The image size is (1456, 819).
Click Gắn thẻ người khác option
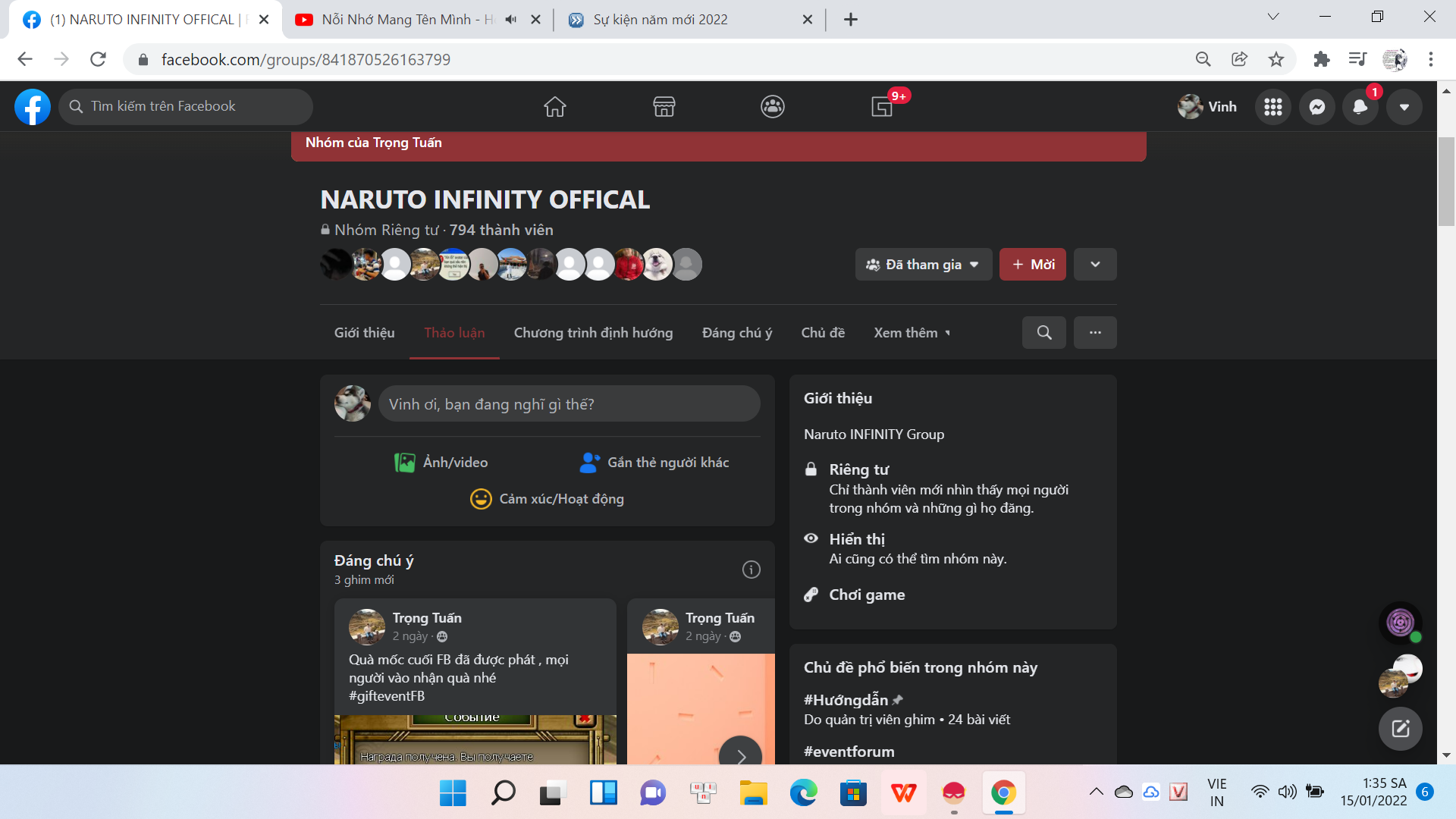[654, 463]
